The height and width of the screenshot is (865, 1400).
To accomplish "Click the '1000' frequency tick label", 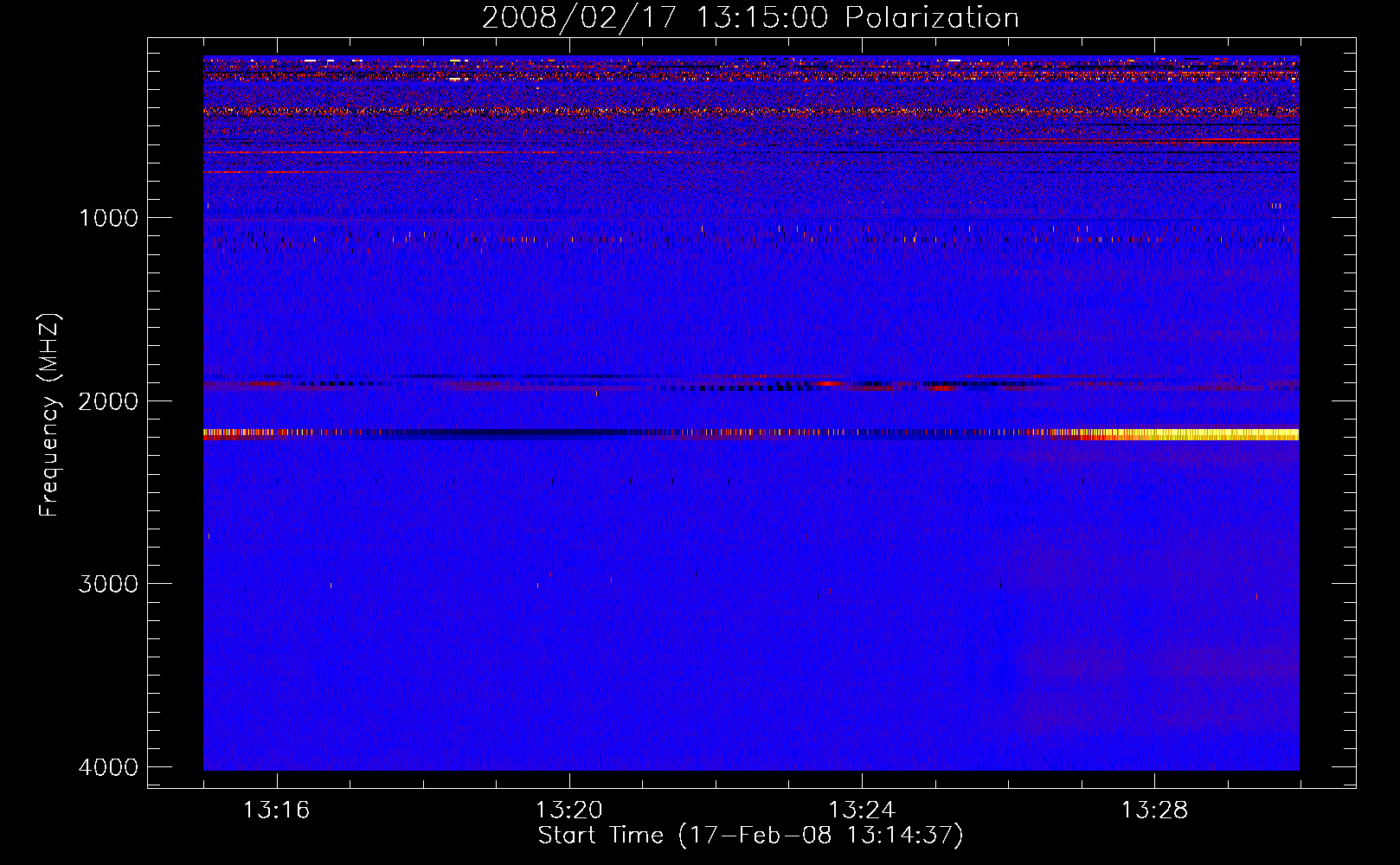I will tap(108, 218).
